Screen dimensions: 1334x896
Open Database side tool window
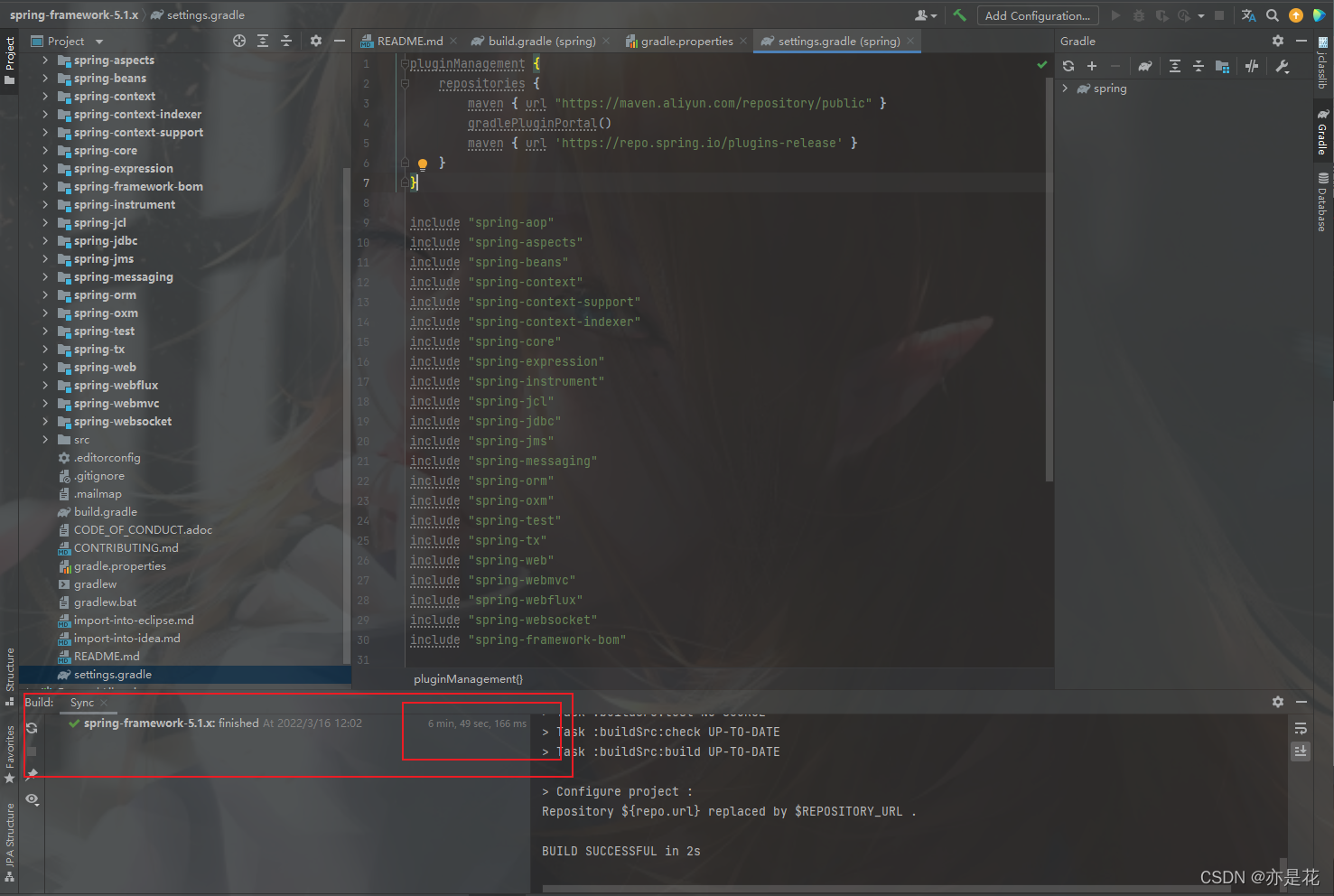coord(1323,201)
